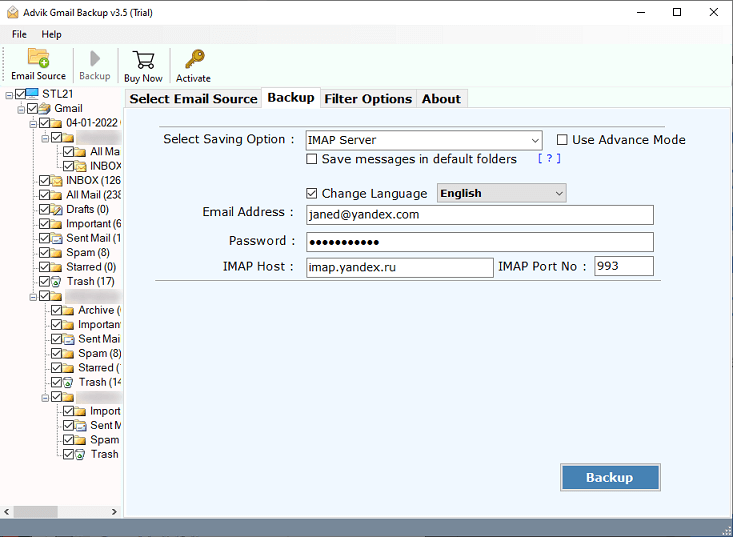Click the IMAP Host input field
Viewport: 733px width, 537px height.
[x=400, y=267]
